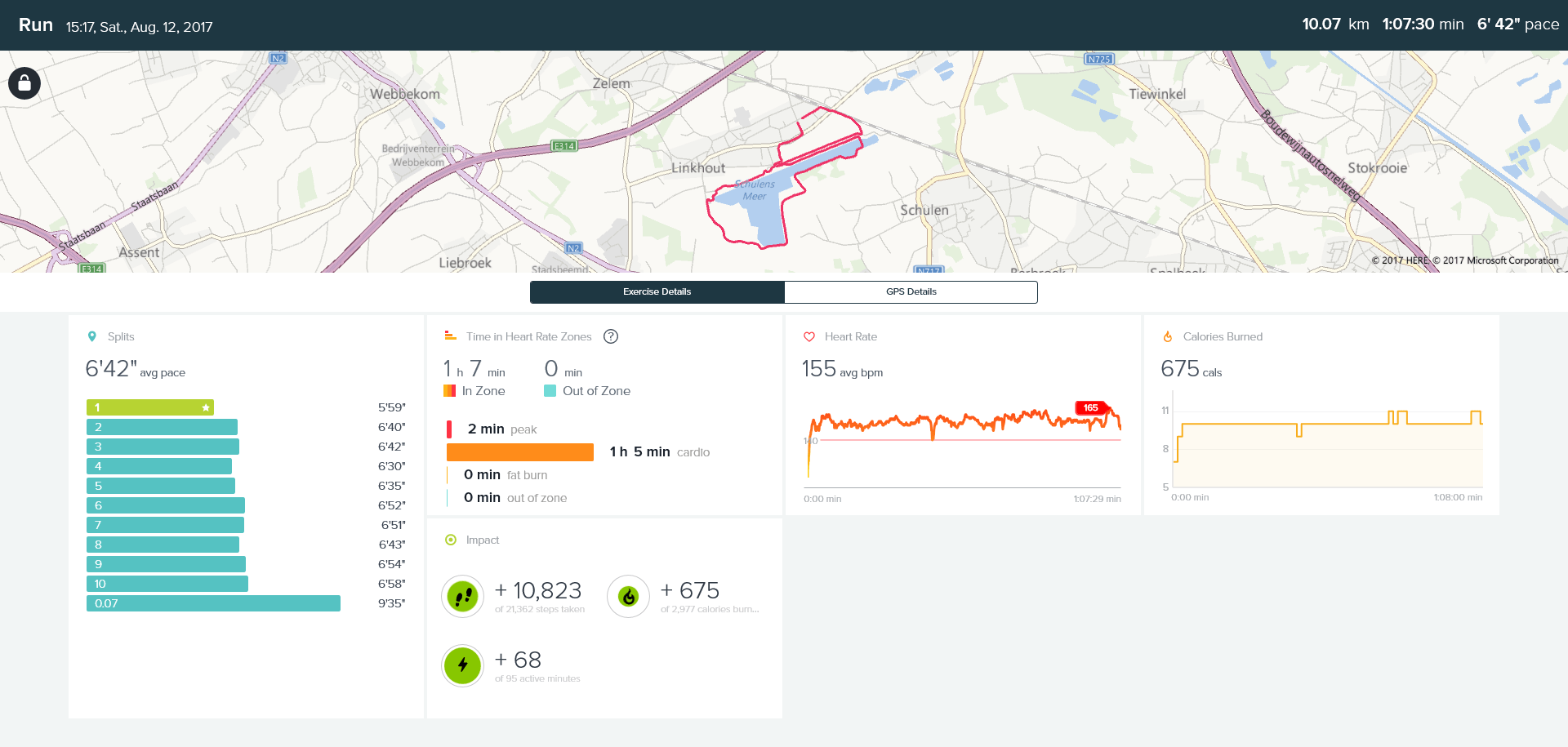Click the active minutes lightning icon

[463, 665]
